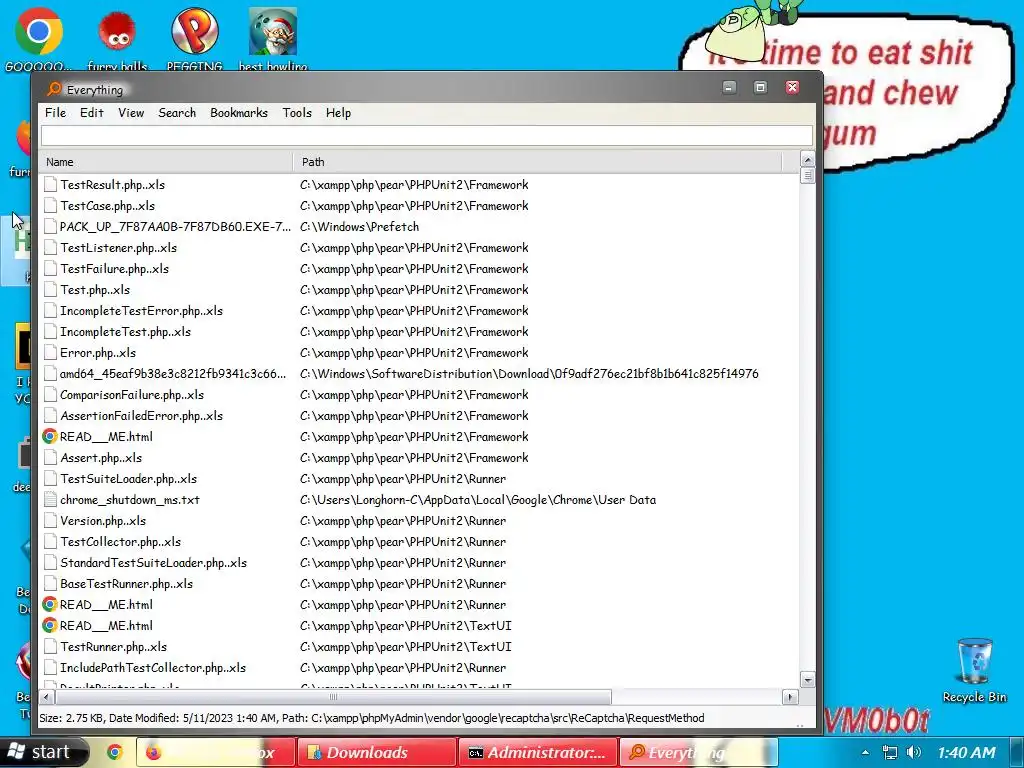The height and width of the screenshot is (768, 1024).
Task: Open the View menu
Action: pos(131,113)
